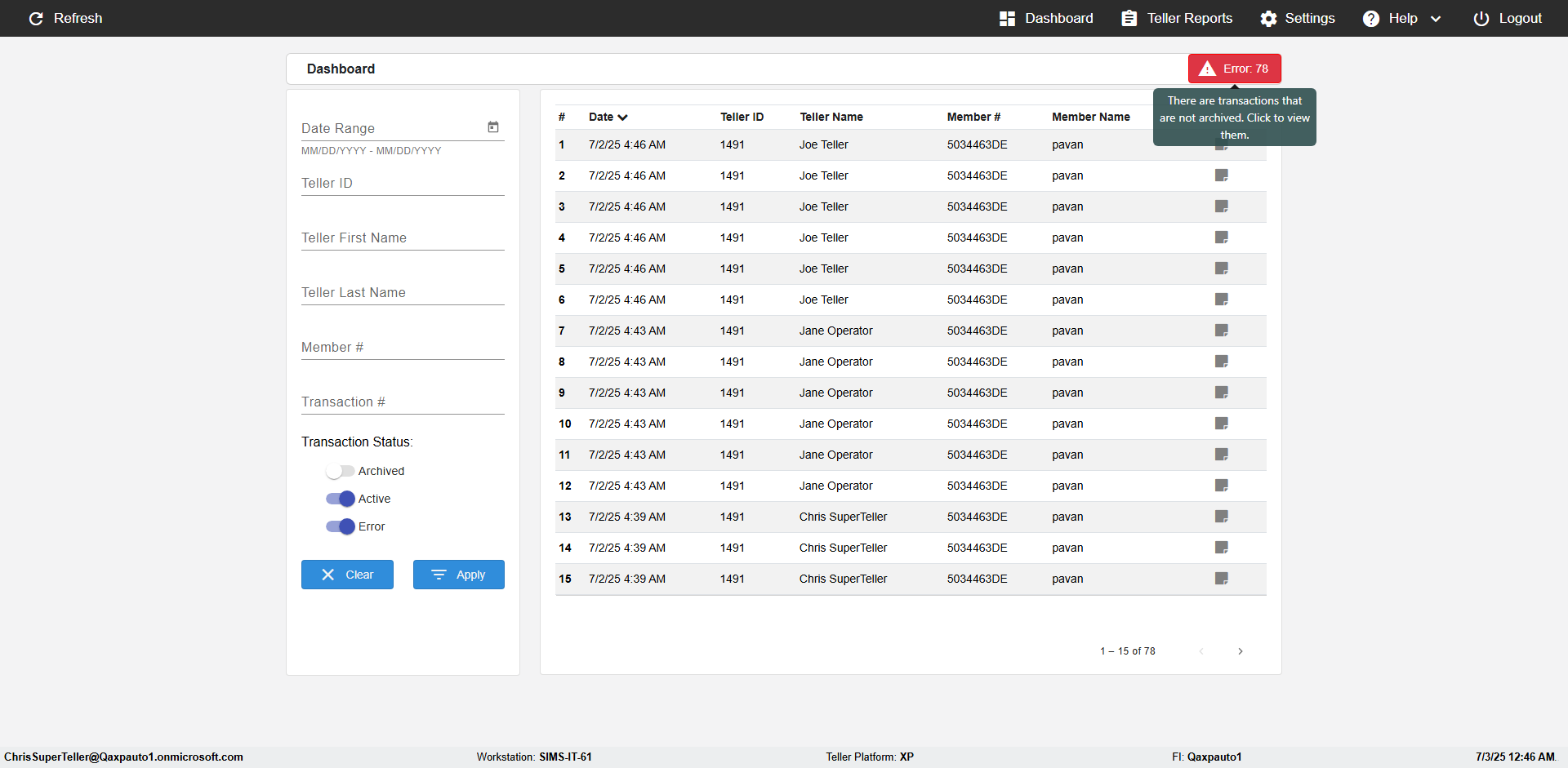Click the Teller Platform XP status entry
The width and height of the screenshot is (1568, 768).
coord(870,757)
